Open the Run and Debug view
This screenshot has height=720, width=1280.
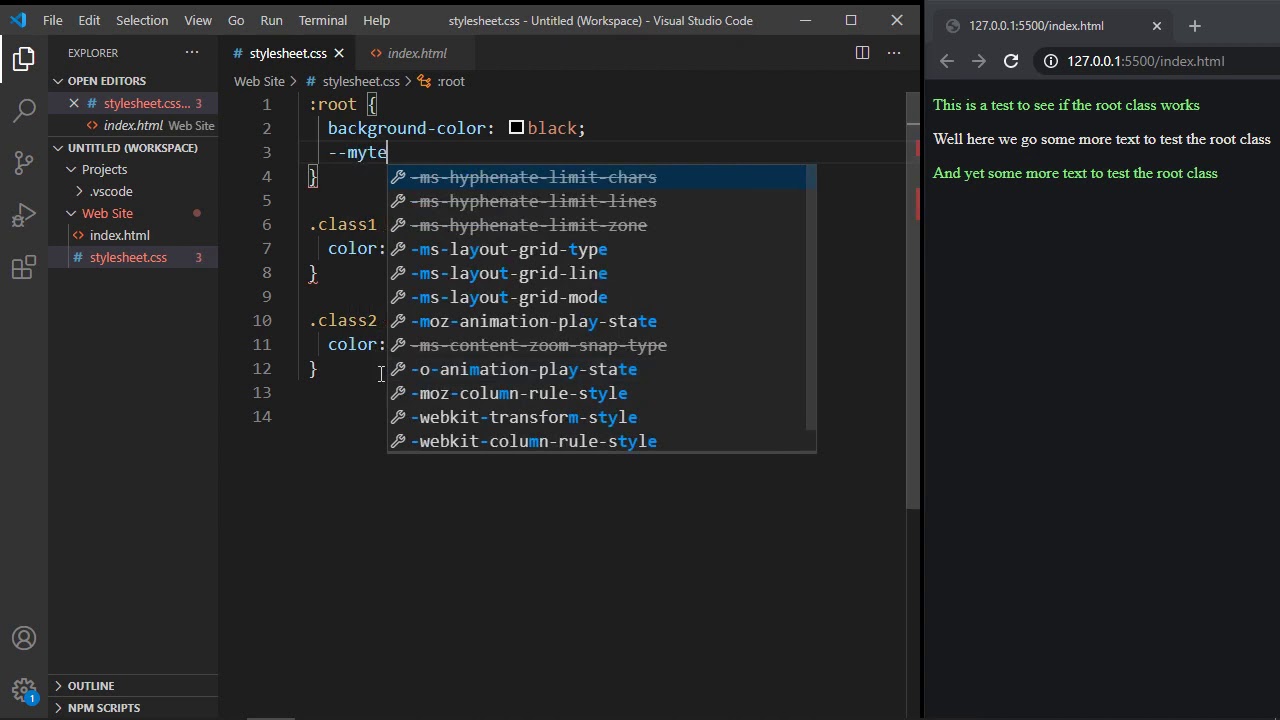point(24,216)
